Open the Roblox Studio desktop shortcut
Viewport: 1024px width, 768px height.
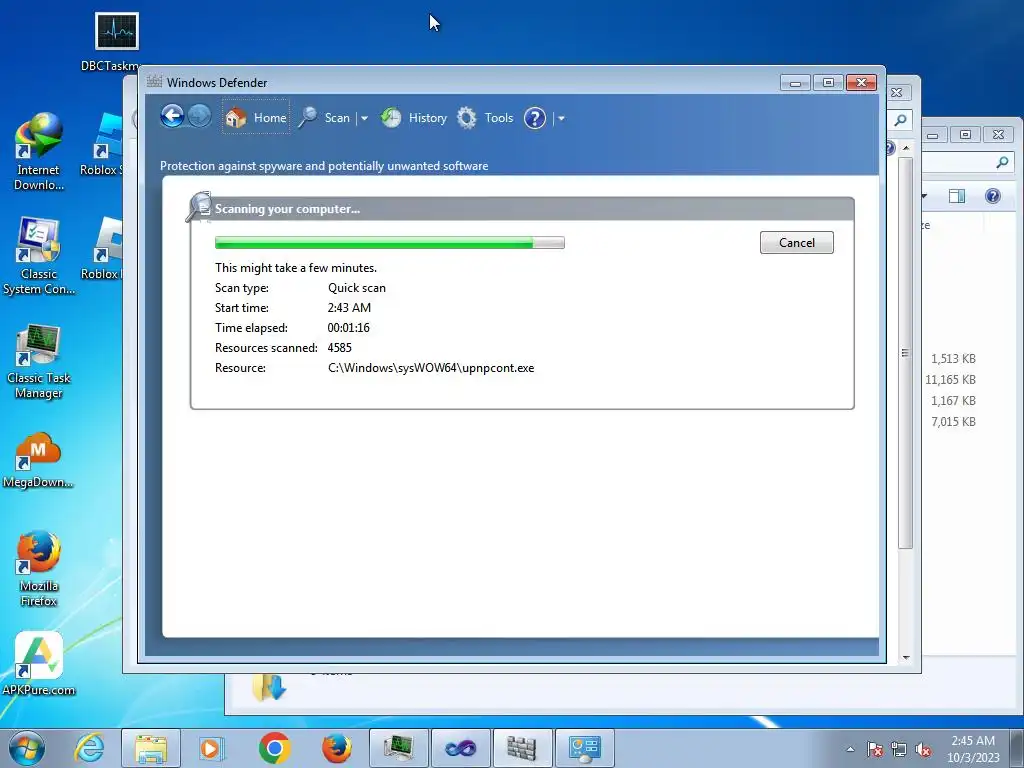pyautogui.click(x=103, y=145)
